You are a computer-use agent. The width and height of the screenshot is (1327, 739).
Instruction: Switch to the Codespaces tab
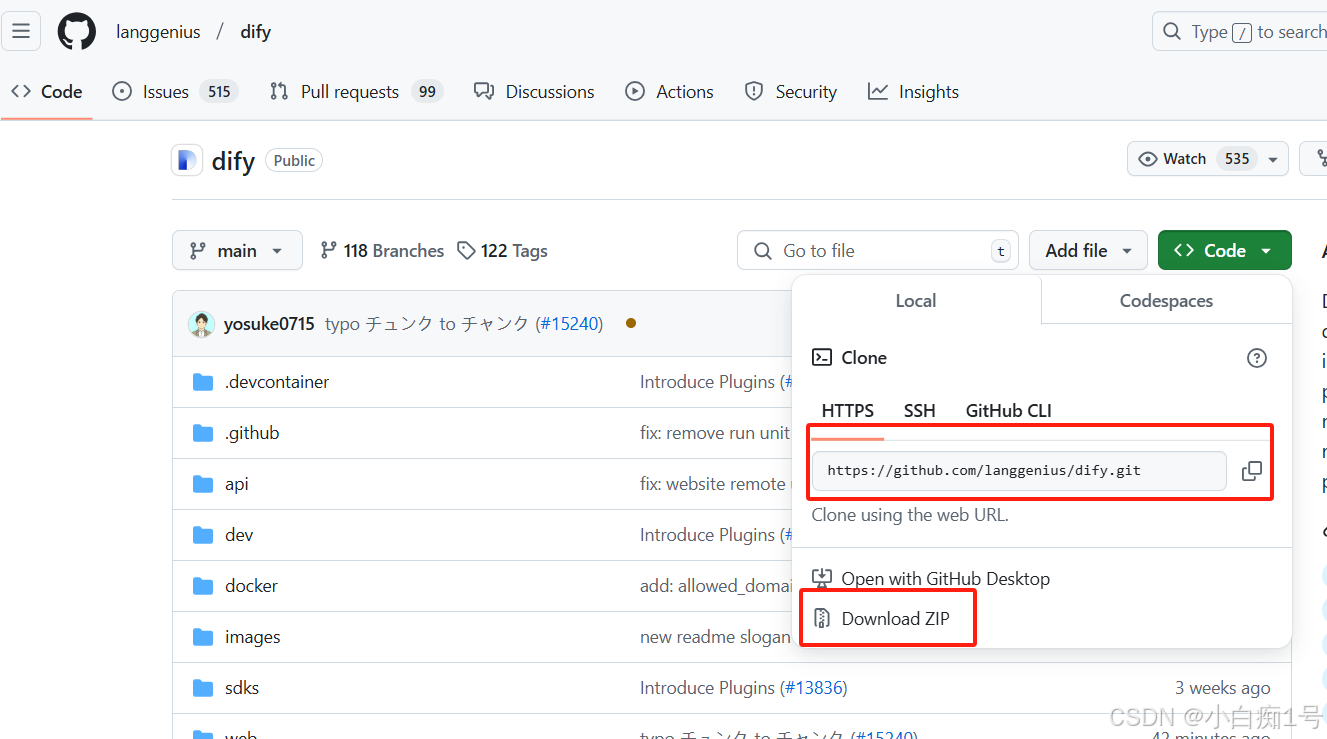click(1166, 301)
